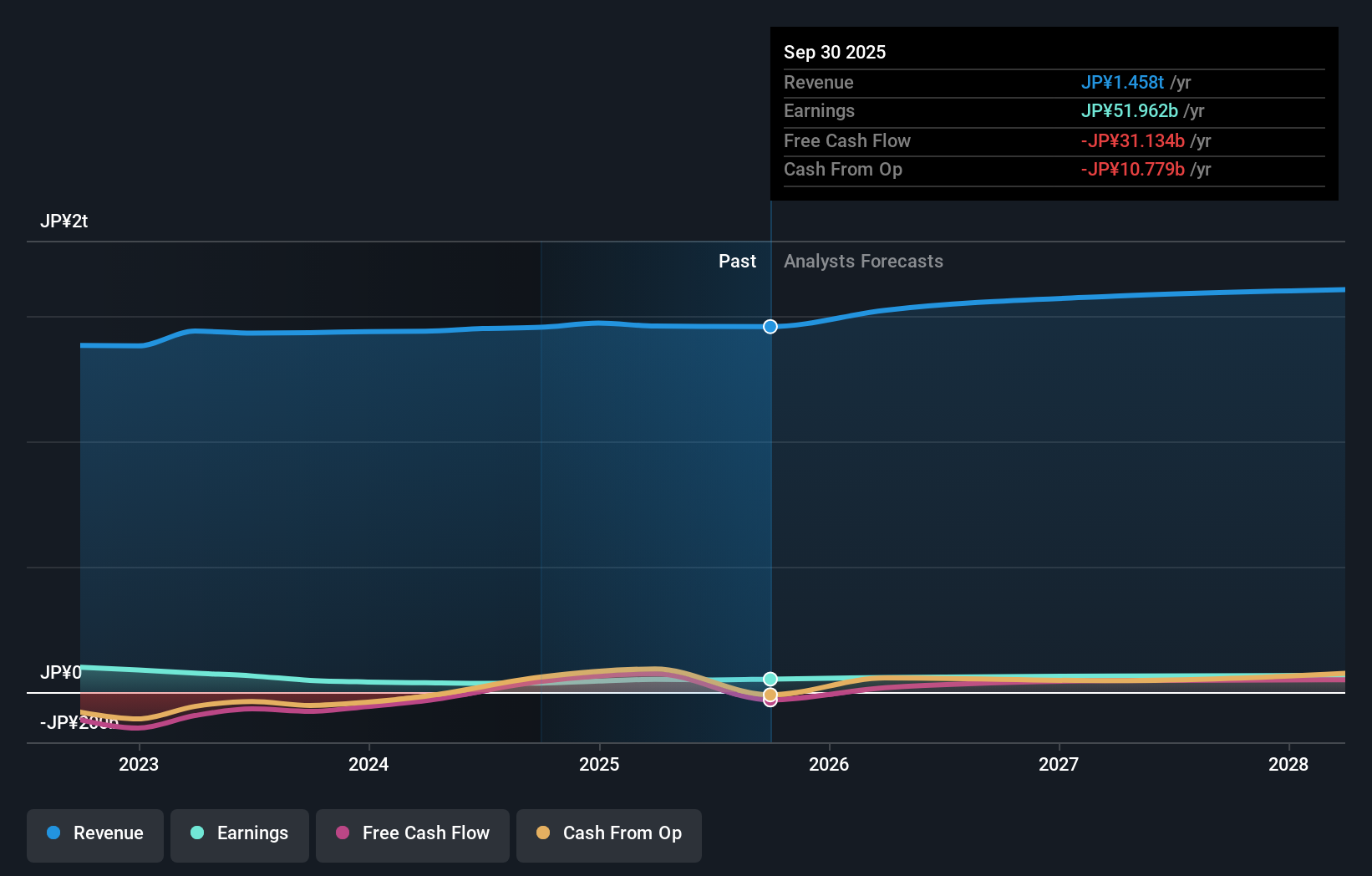The height and width of the screenshot is (876, 1372).
Task: Click the white Free Cash Flow marker
Action: (x=770, y=700)
